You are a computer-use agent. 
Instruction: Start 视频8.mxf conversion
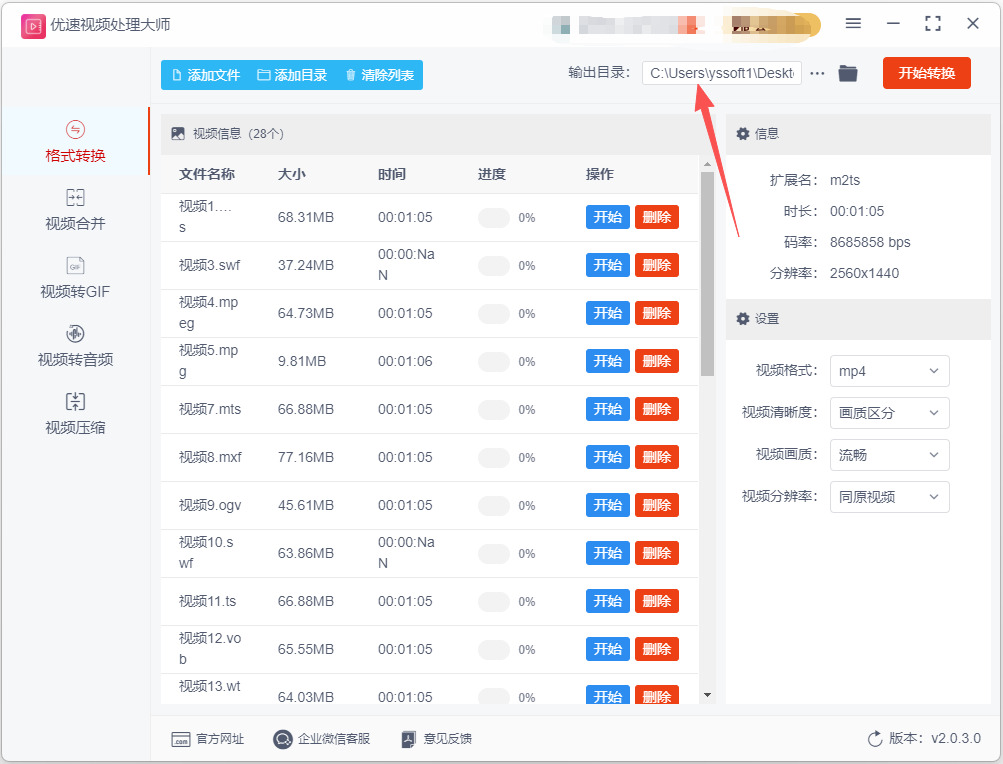[608, 457]
